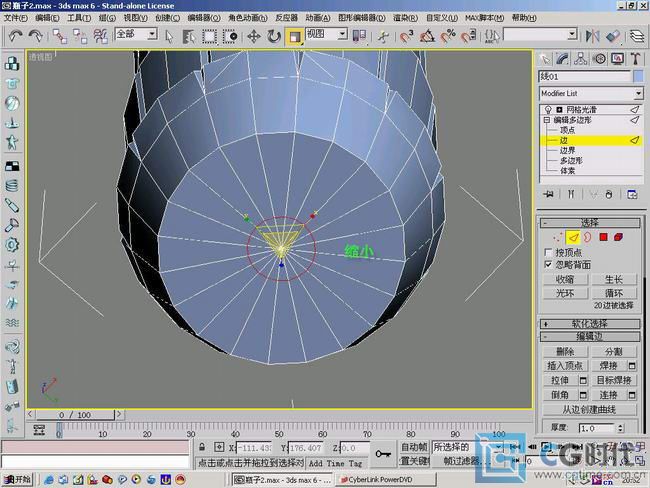This screenshot has width=650, height=488.
Task: Click the time slider 0 / 100
Action: click(75, 415)
